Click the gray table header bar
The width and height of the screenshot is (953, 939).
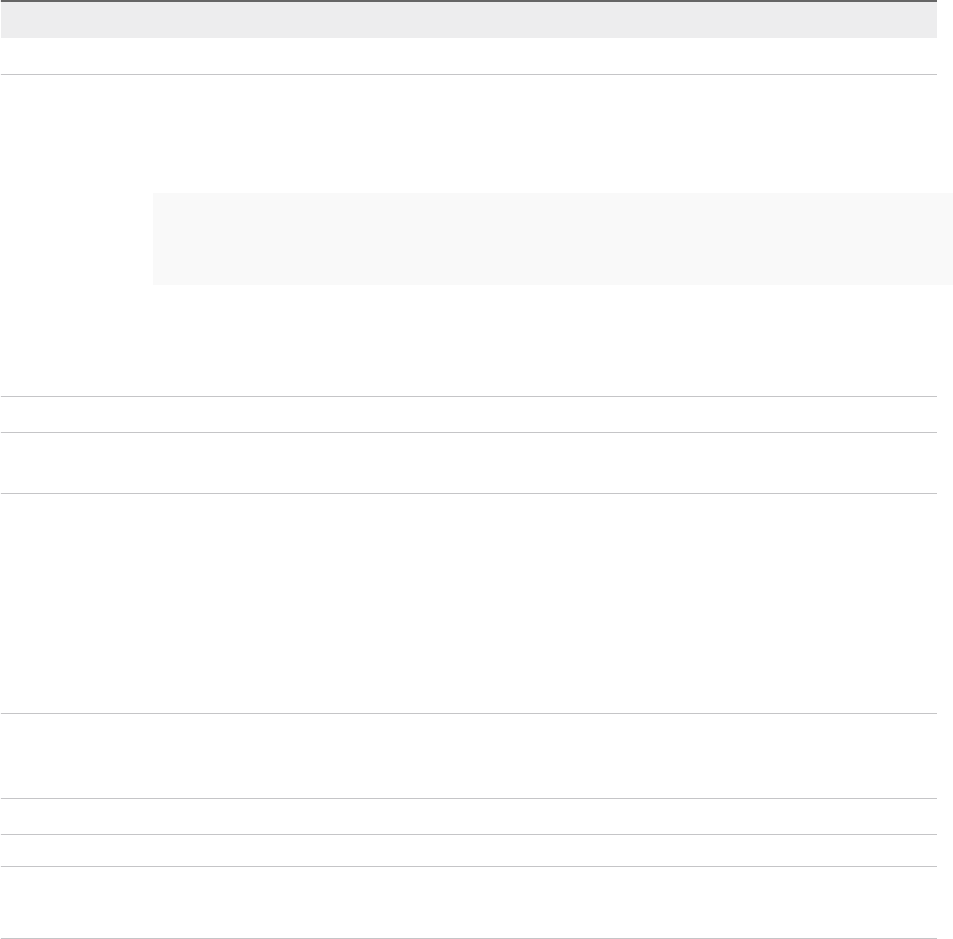(468, 19)
